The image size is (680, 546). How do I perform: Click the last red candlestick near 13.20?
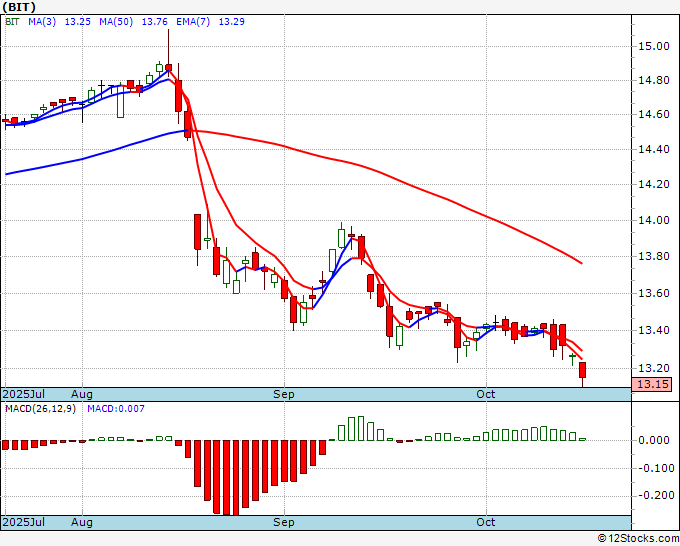pyautogui.click(x=582, y=370)
